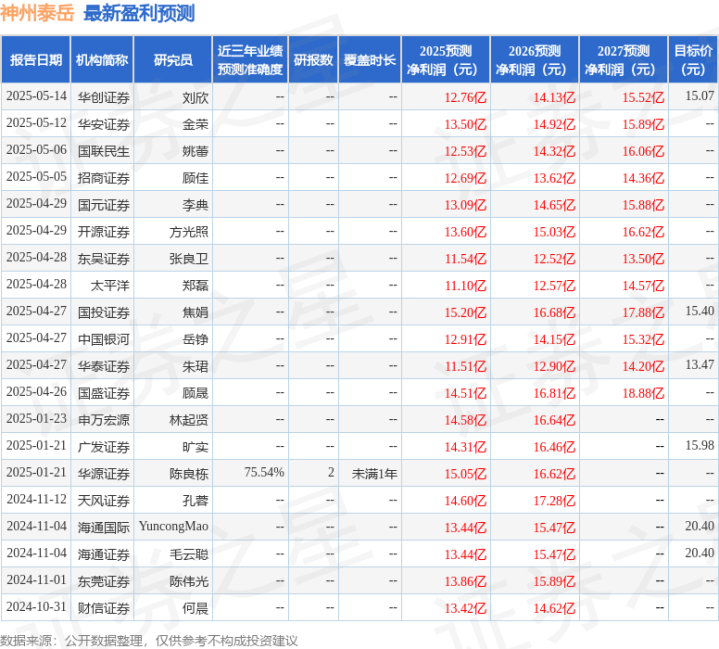Image resolution: width=719 pixels, height=649 pixels.
Task: Click the 17.88亿 forecast value
Action: 643,313
